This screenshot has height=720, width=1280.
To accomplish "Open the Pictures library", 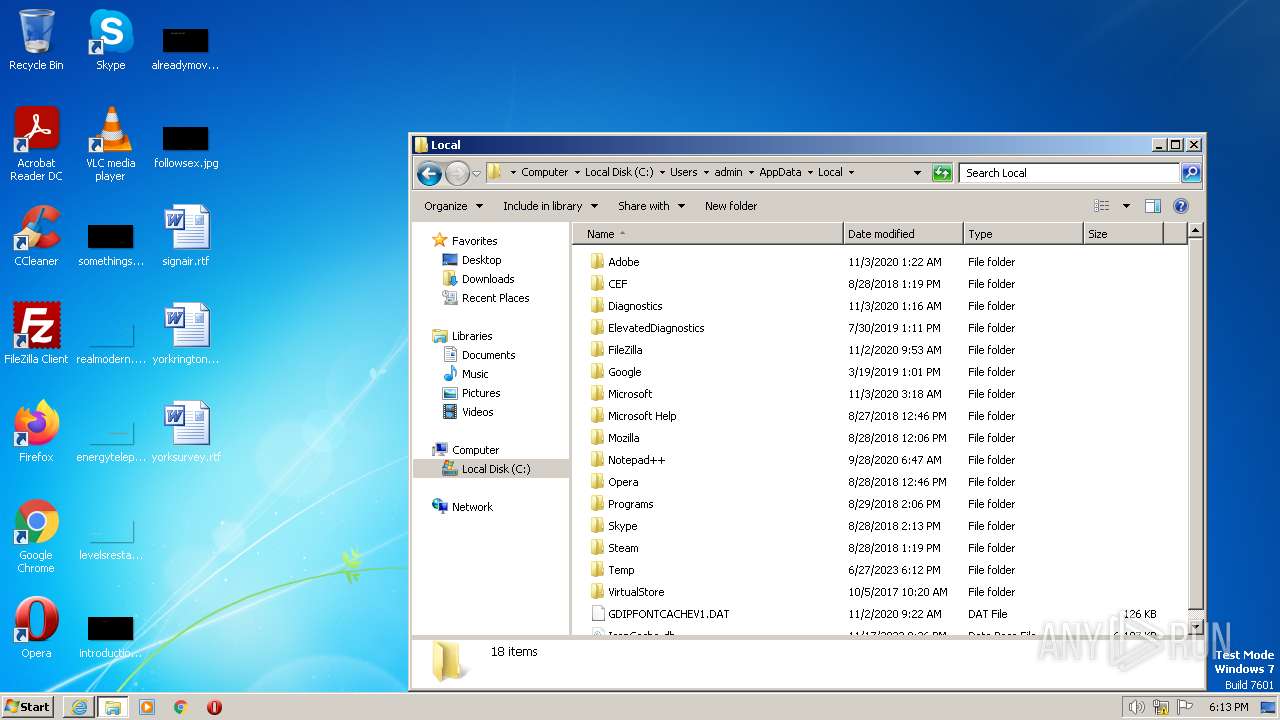I will [481, 393].
